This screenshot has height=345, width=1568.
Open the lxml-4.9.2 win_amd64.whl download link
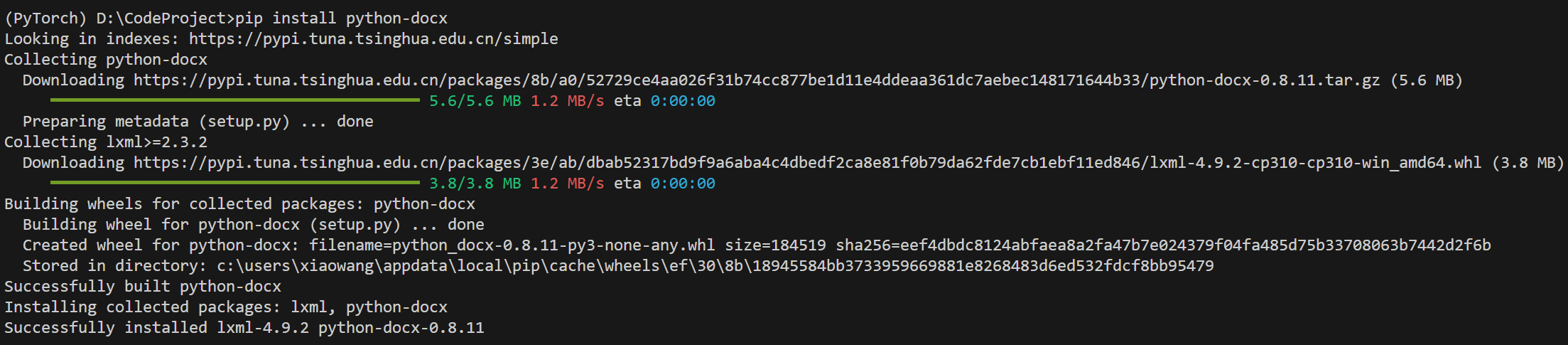point(808,162)
